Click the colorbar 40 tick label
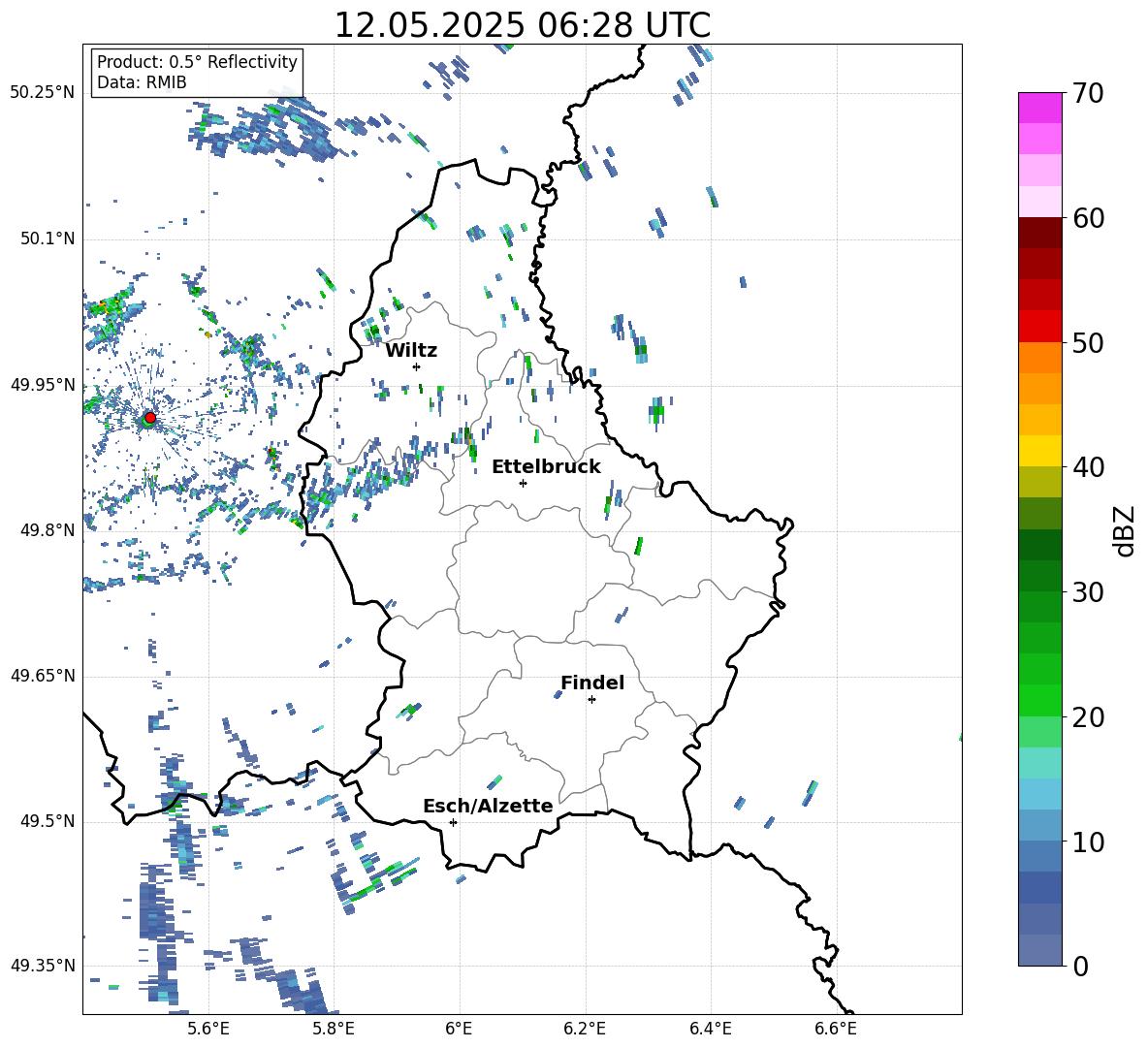This screenshot has width=1148, height=1048. [1088, 467]
